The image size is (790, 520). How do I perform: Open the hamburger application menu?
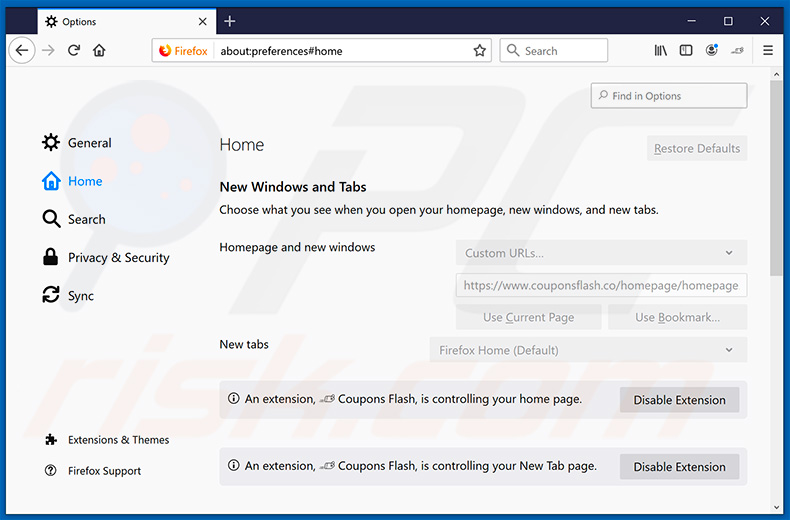[x=768, y=51]
